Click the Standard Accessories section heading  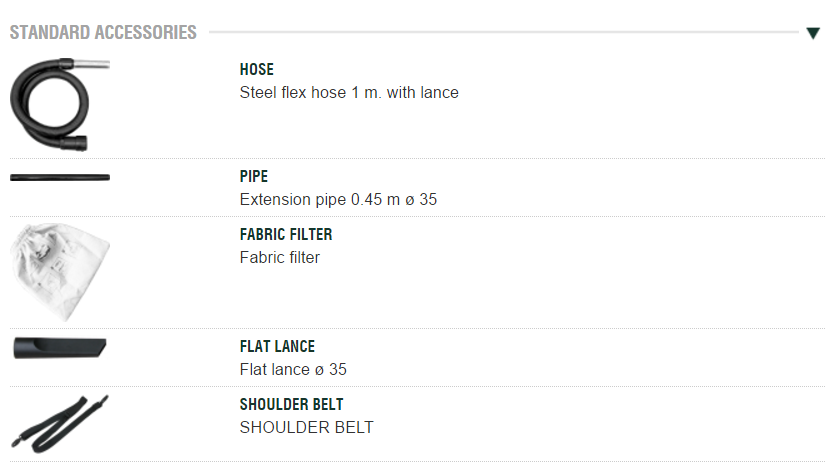pyautogui.click(x=103, y=33)
